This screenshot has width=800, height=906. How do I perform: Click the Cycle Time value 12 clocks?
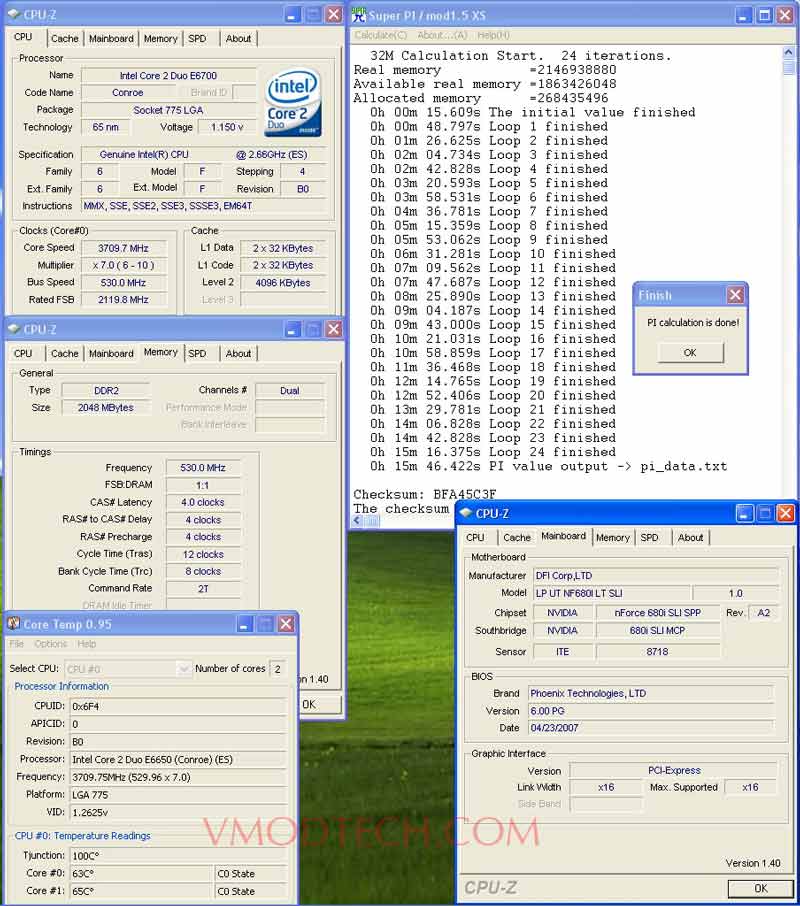pyautogui.click(x=203, y=555)
